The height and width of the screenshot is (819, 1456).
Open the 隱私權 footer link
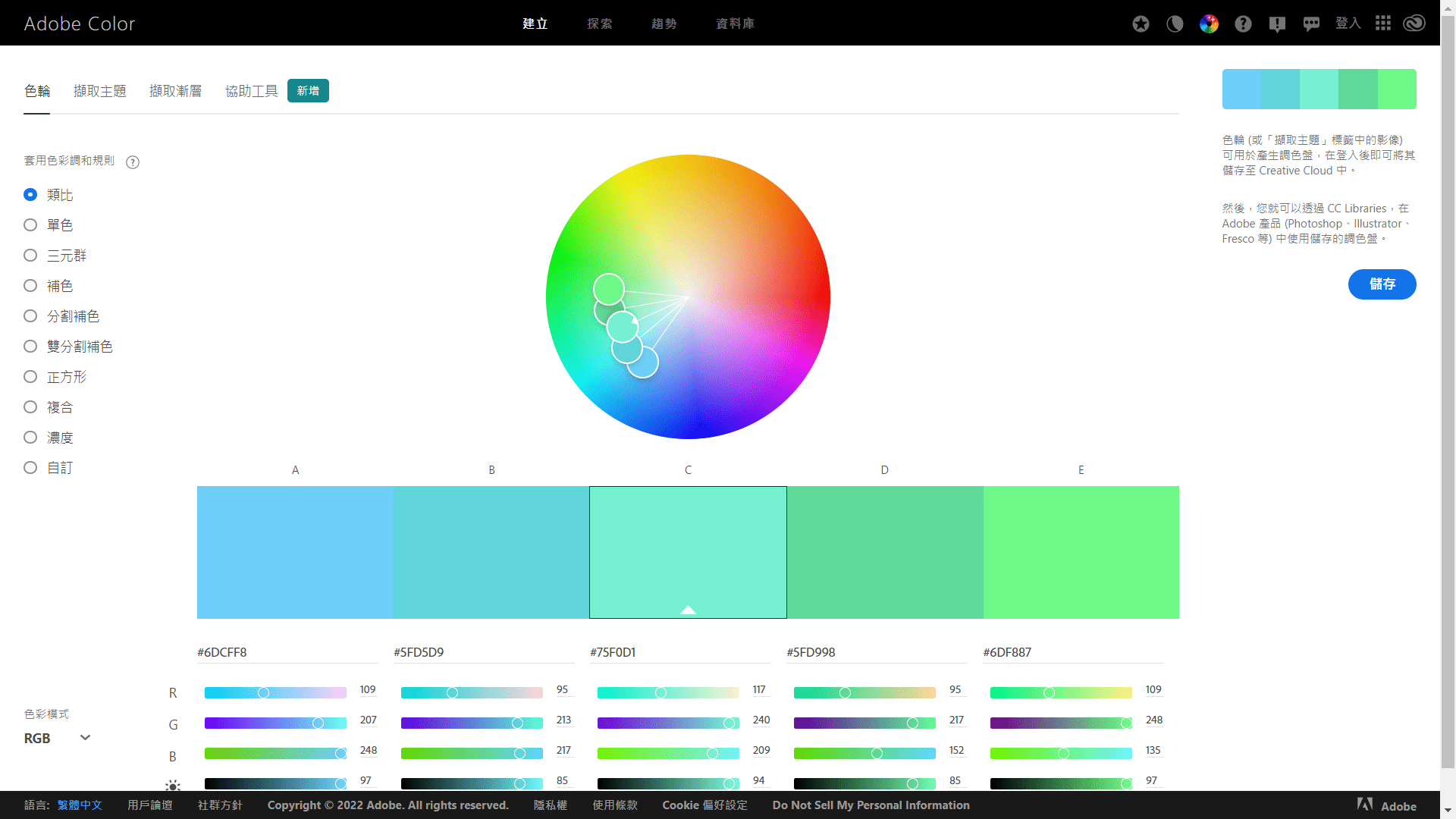(x=551, y=805)
